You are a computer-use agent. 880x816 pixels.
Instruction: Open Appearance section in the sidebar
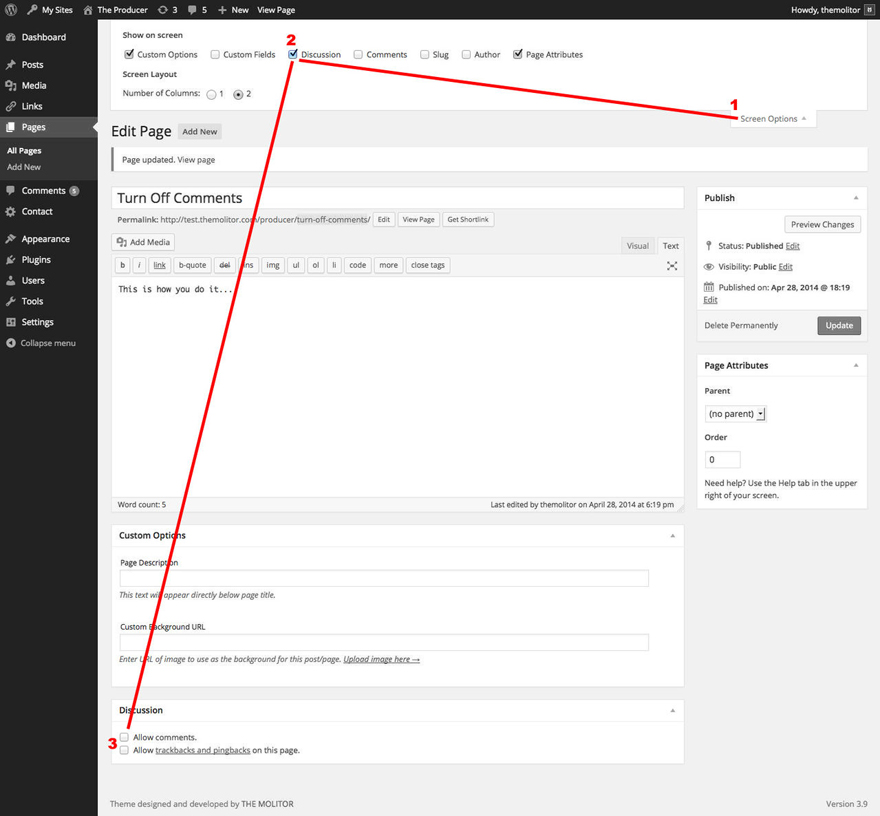(45, 239)
